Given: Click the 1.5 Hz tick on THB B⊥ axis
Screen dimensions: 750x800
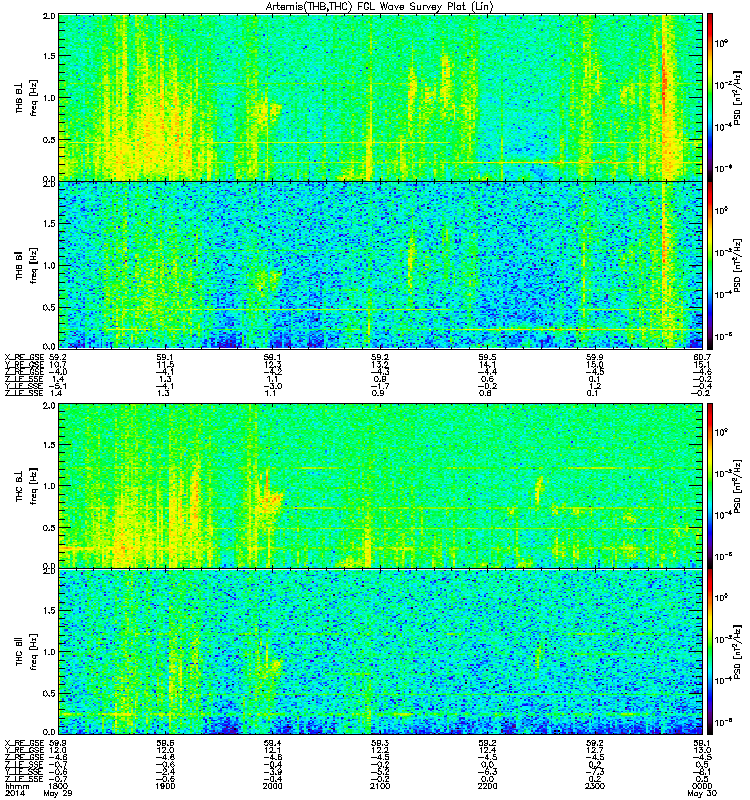Looking at the screenshot, I should point(49,56).
